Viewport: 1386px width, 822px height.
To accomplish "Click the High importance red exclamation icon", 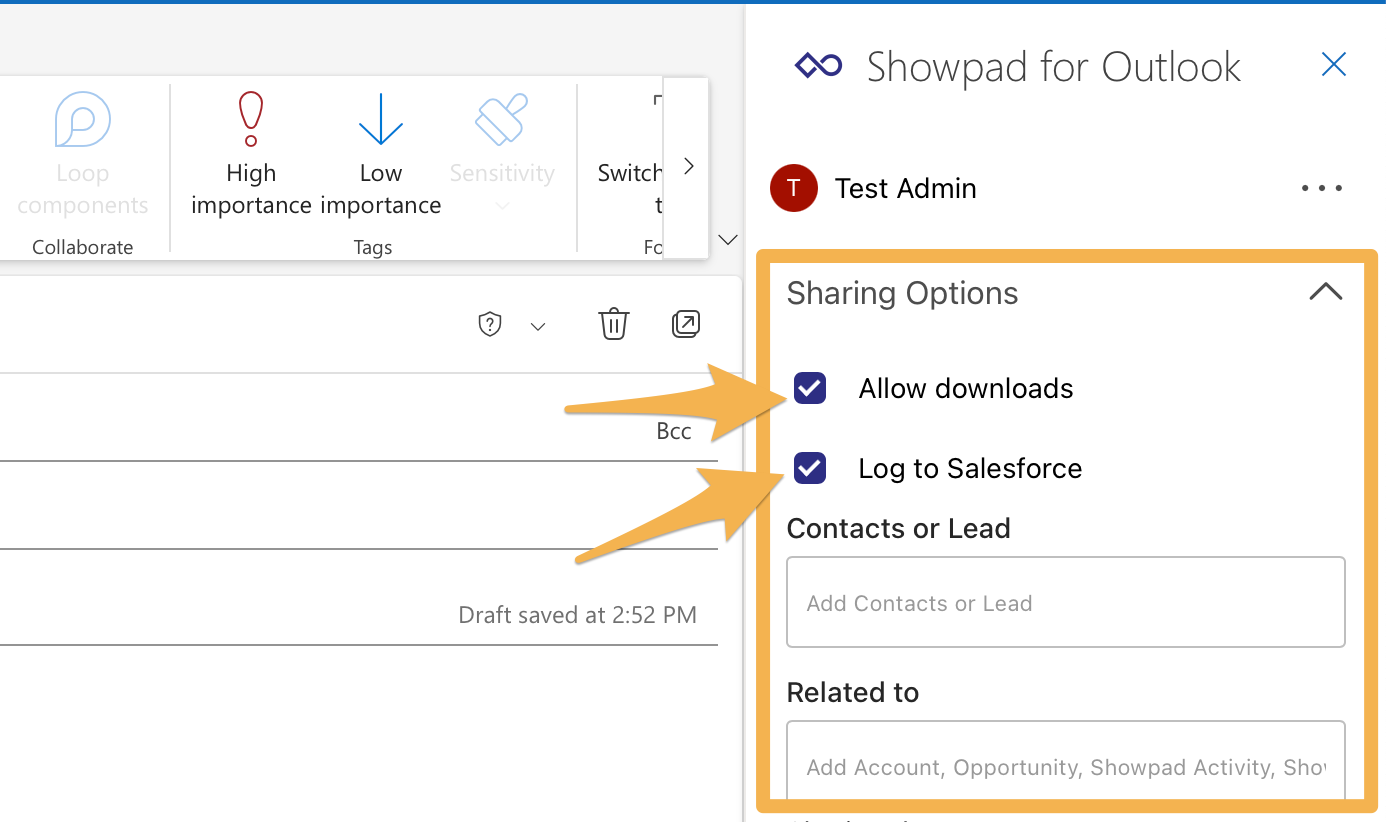I will [250, 119].
